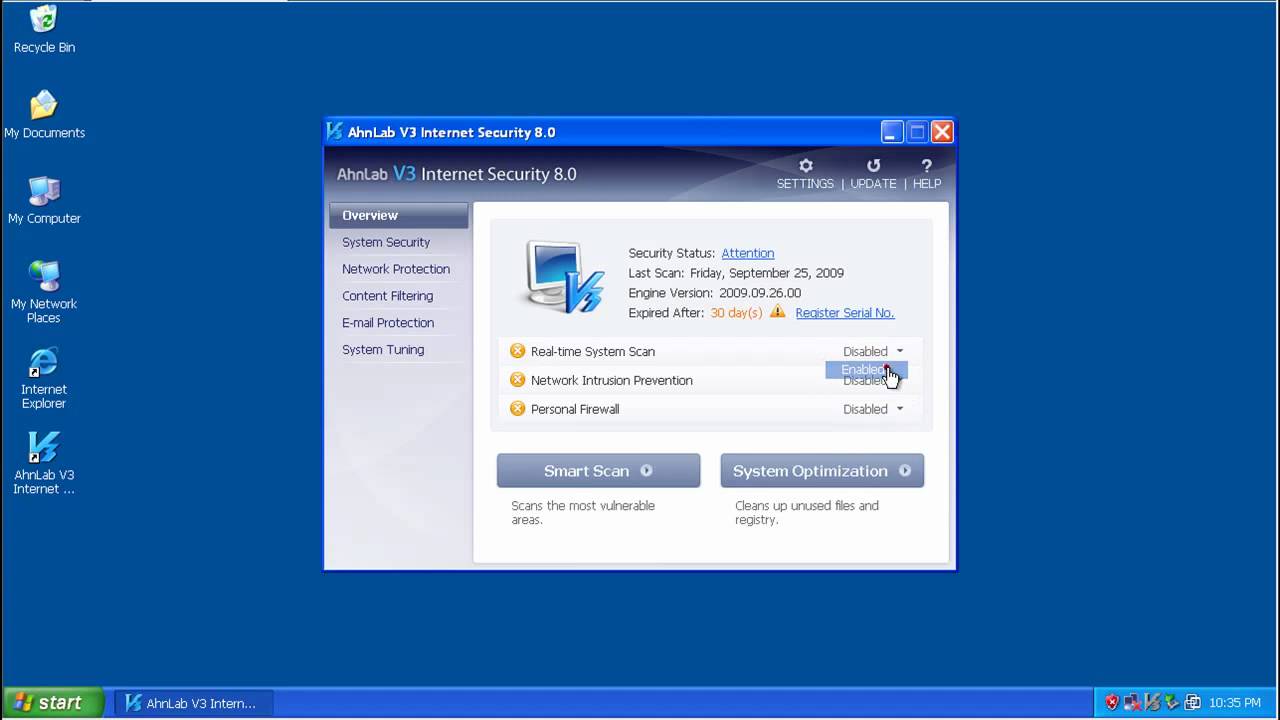The height and width of the screenshot is (720, 1280).
Task: Open the Windows Start menu
Action: pos(53,703)
